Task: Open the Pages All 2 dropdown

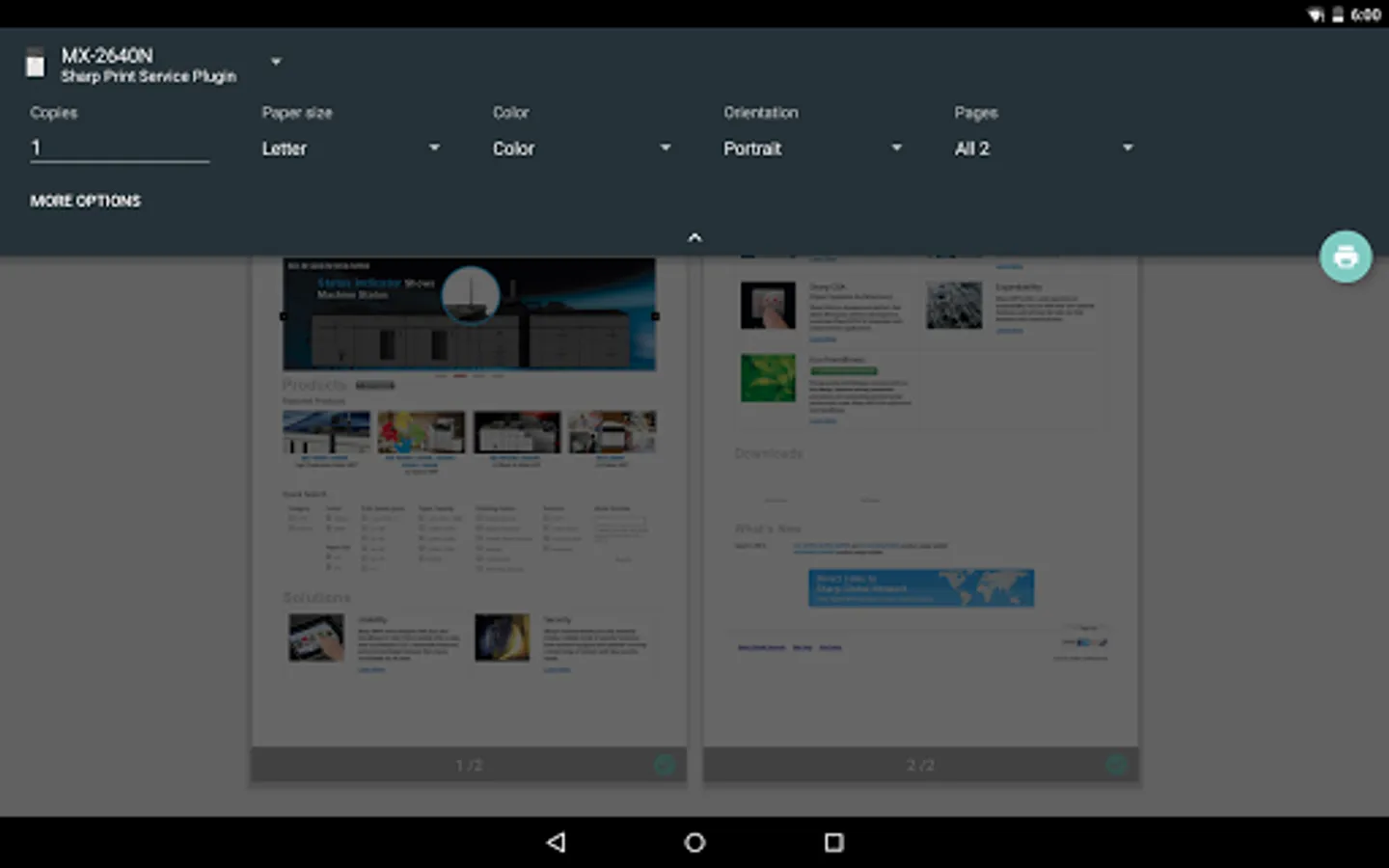Action: (1045, 149)
